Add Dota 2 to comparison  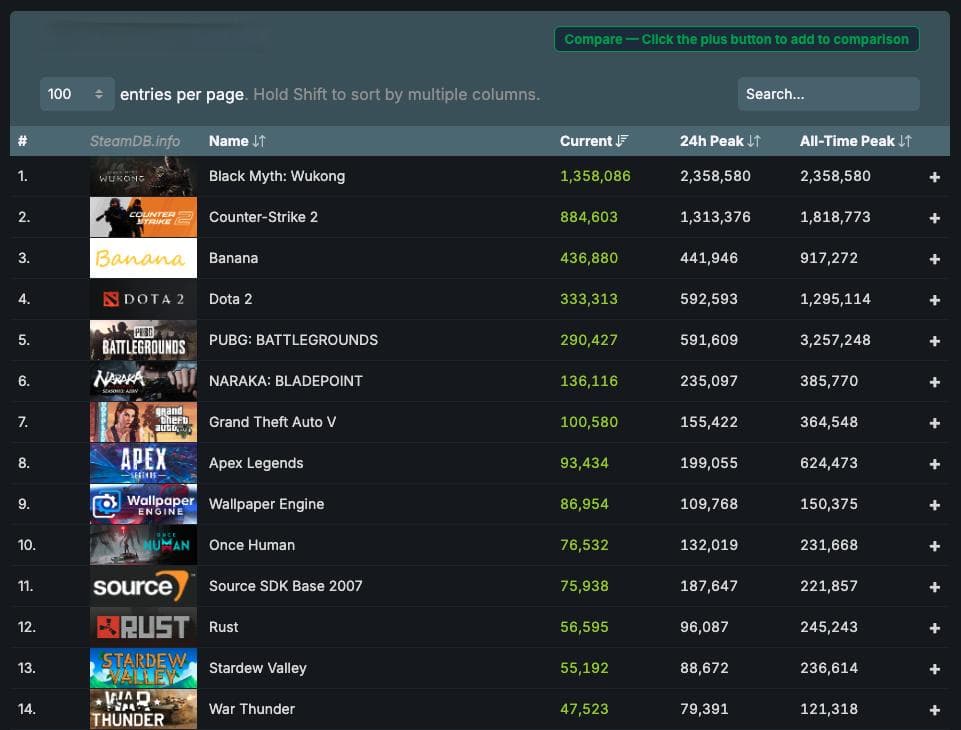click(934, 300)
